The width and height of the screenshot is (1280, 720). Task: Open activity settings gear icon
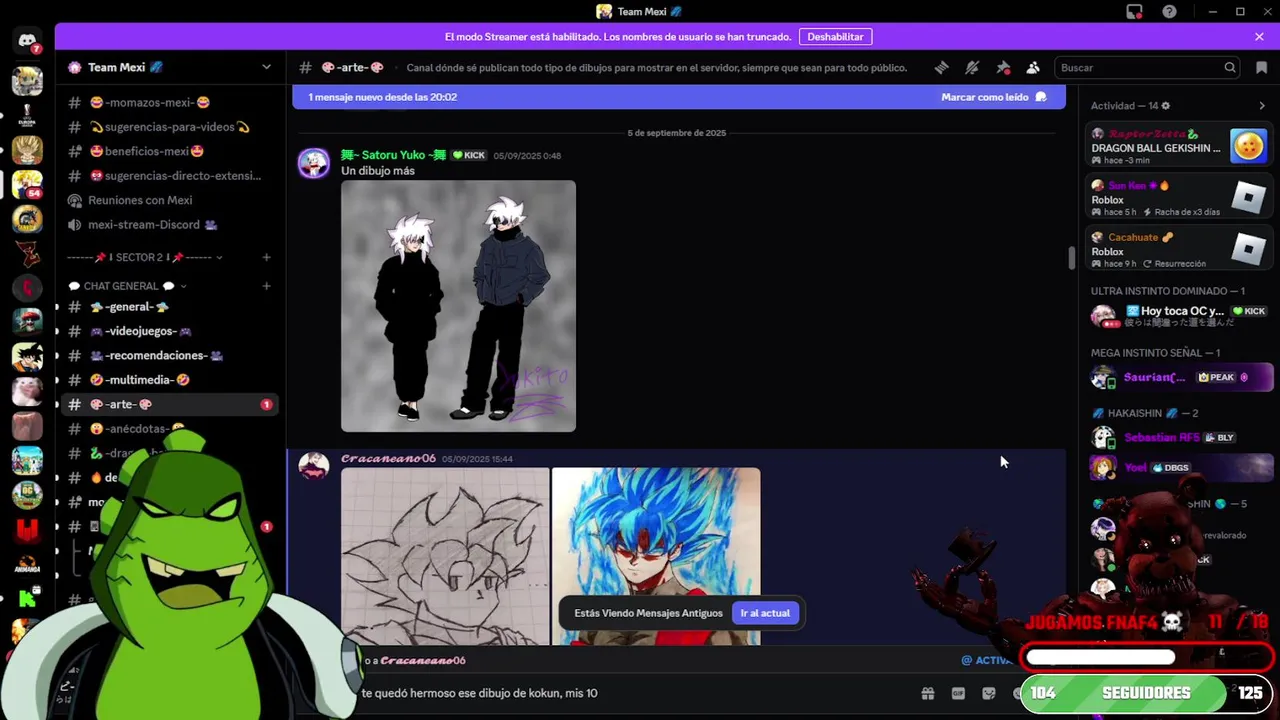click(1165, 105)
